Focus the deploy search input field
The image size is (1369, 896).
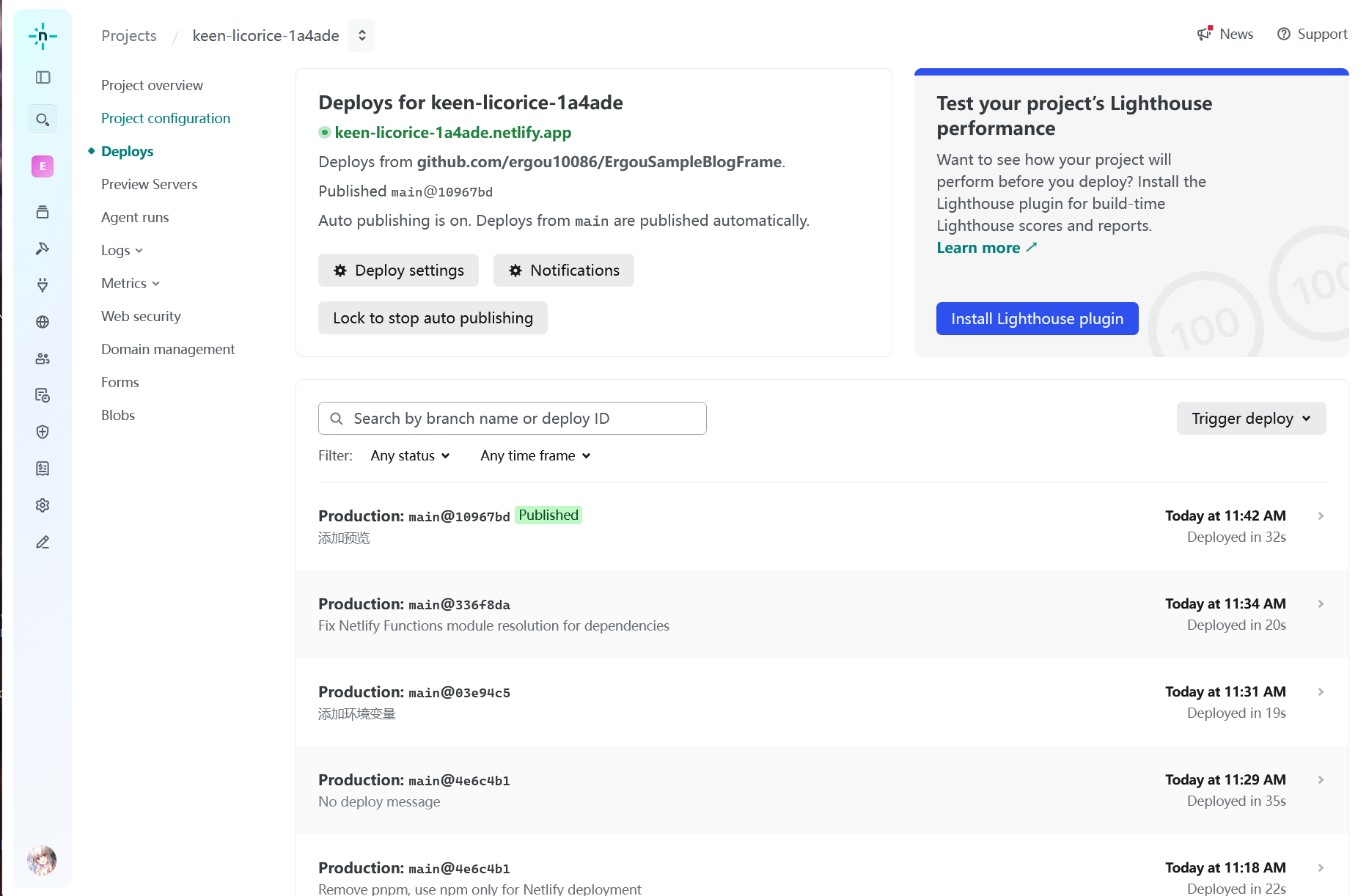513,418
